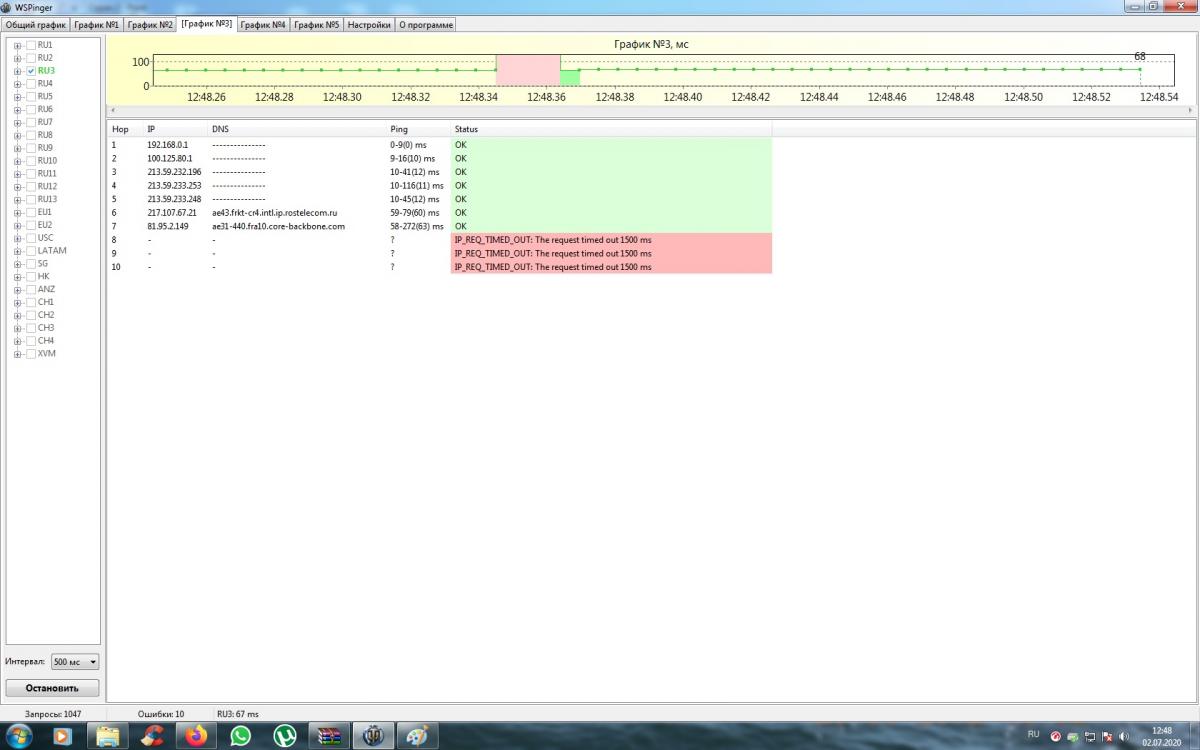Click the Ошибки: 10 status bar entry
The image size is (1200, 750).
point(160,714)
